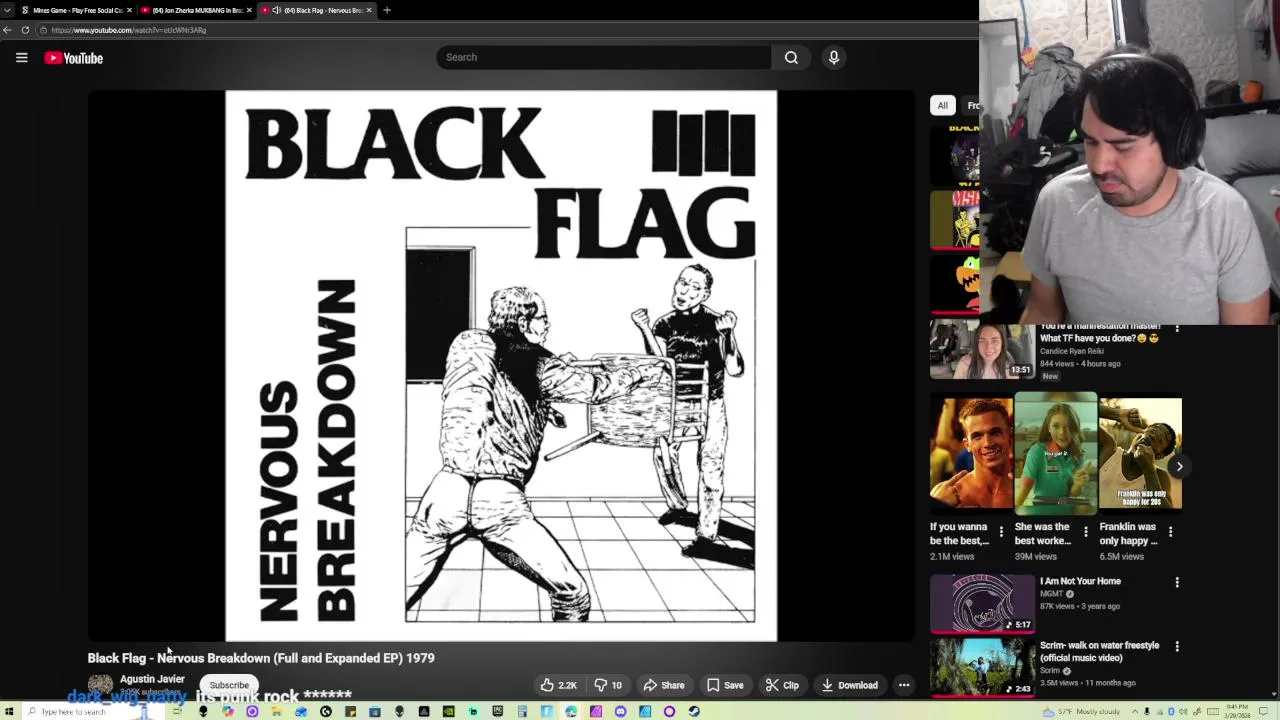Click the search magnifier button
The height and width of the screenshot is (720, 1280).
pos(791,57)
